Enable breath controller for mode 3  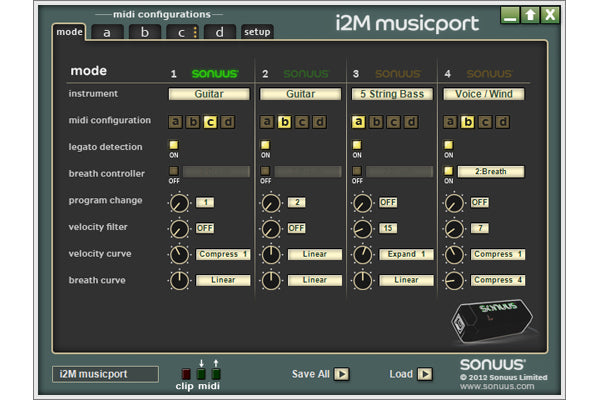(358, 171)
